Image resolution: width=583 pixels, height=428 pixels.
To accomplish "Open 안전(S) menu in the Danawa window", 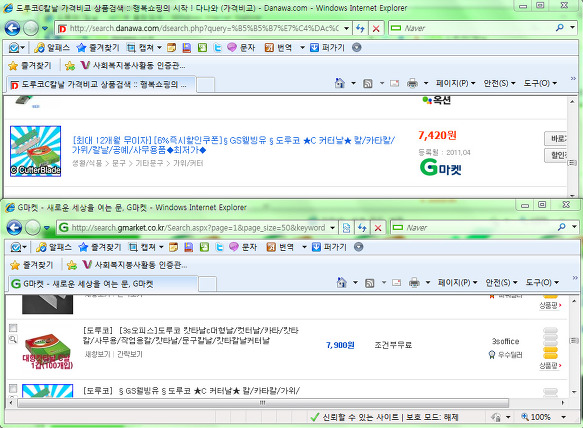I will pyautogui.click(x=499, y=83).
